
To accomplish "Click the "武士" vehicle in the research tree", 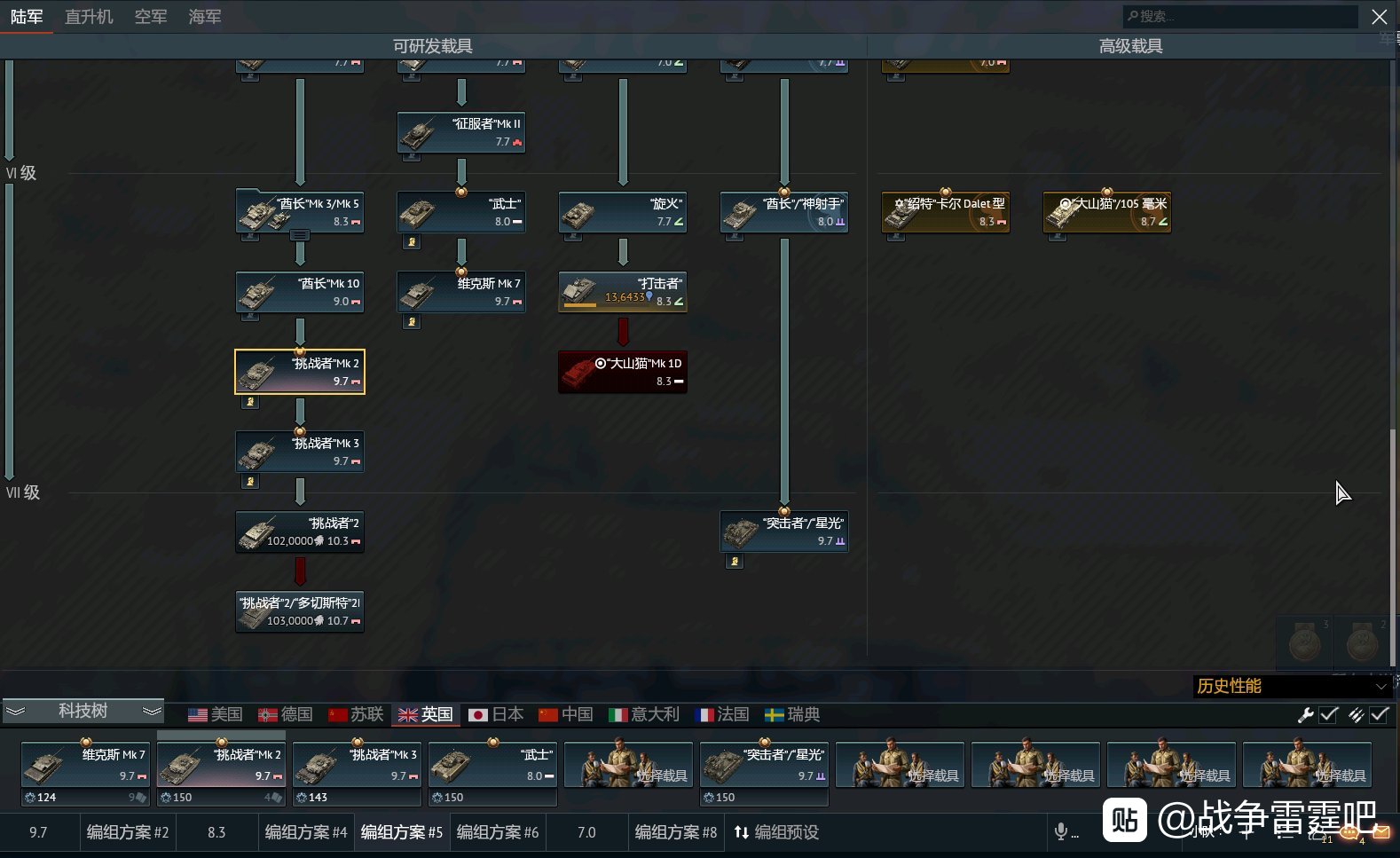I will click(461, 212).
